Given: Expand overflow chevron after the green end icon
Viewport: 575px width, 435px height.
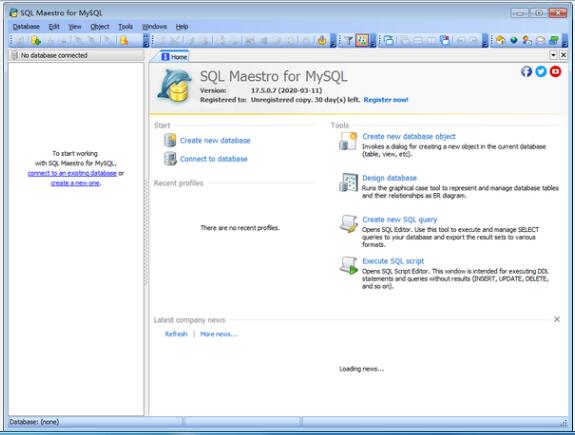Looking at the screenshot, I should [x=564, y=40].
